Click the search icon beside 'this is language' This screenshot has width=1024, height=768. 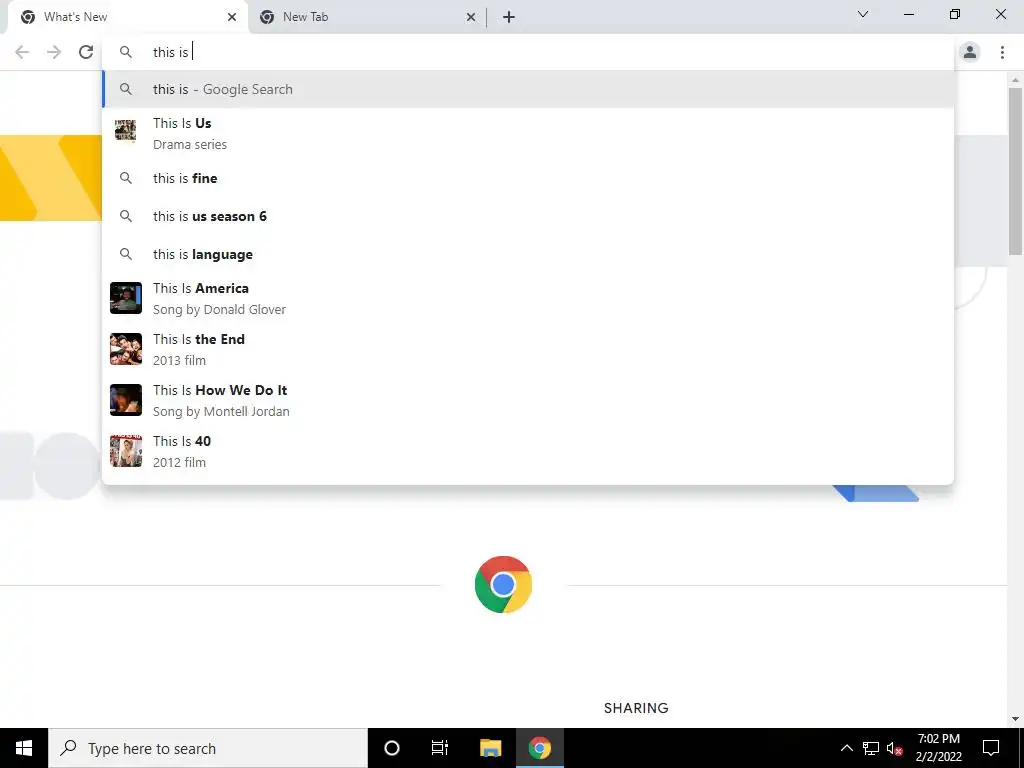[126, 254]
